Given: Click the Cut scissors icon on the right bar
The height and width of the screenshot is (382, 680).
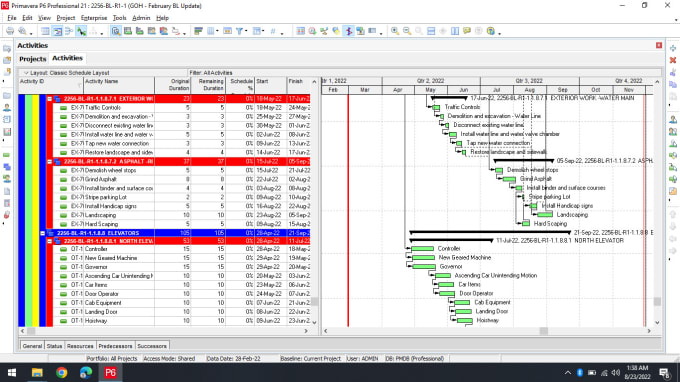Looking at the screenshot, I should 673,72.
